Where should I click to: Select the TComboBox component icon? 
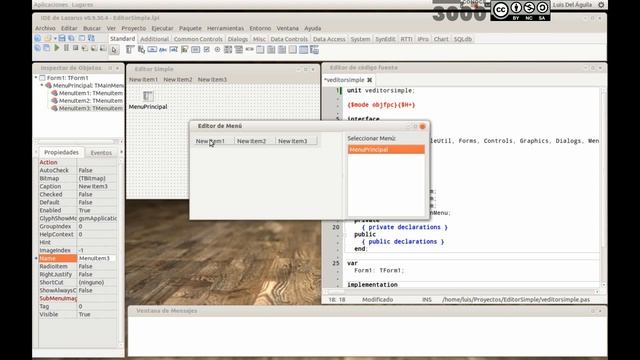238,49
